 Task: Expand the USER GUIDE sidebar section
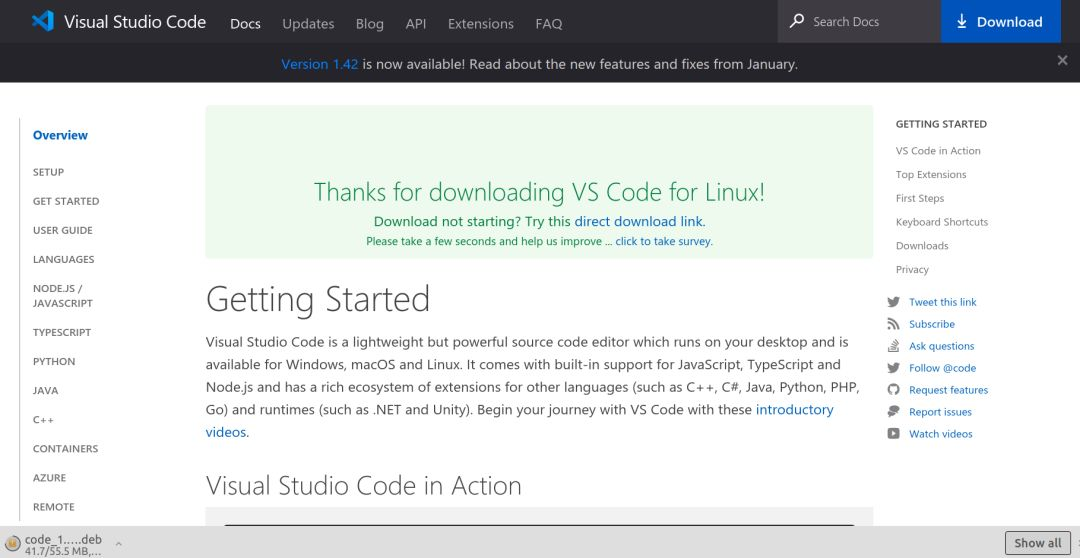pyautogui.click(x=63, y=230)
